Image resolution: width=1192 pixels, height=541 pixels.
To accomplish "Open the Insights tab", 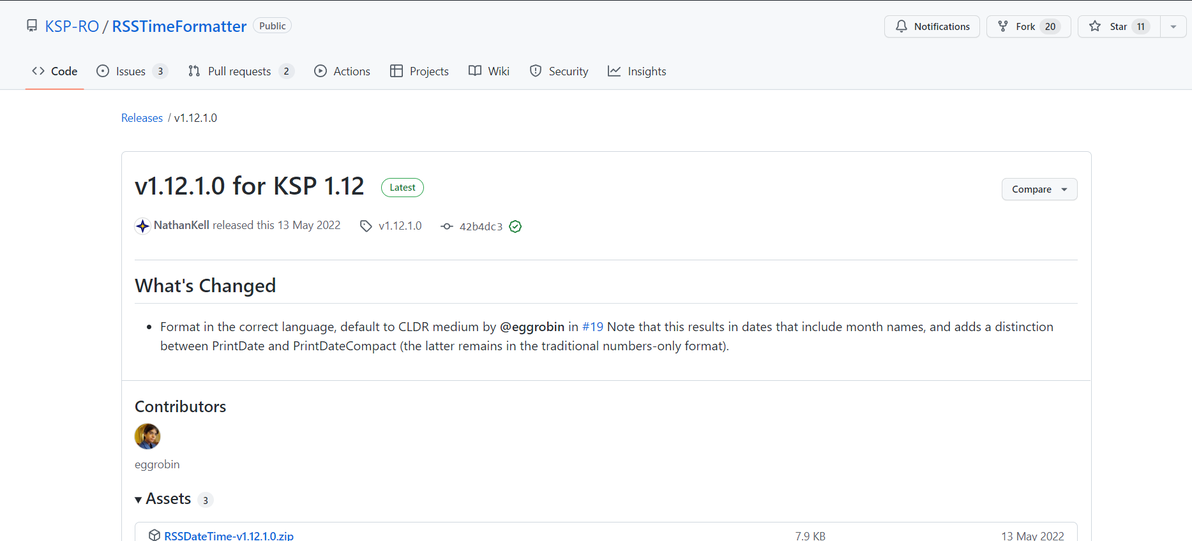I will click(x=637, y=71).
